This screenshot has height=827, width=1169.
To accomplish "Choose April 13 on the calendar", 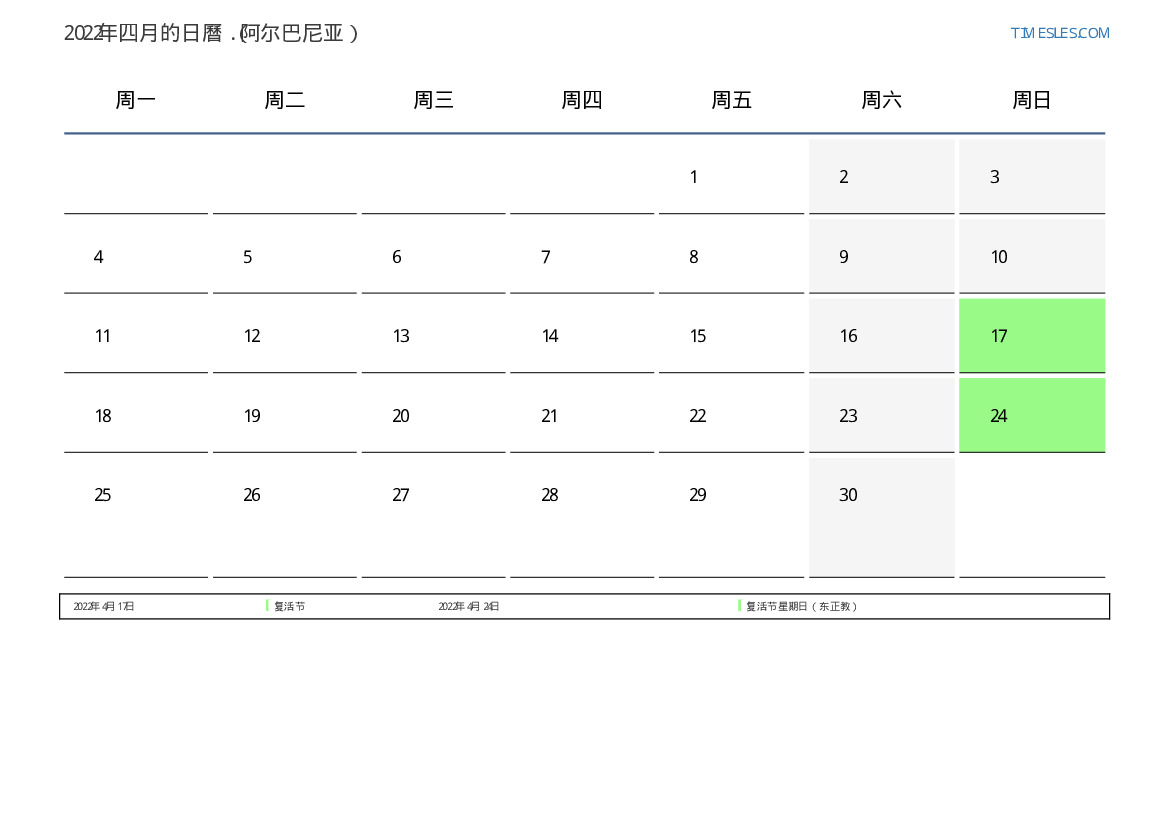I will [x=433, y=336].
